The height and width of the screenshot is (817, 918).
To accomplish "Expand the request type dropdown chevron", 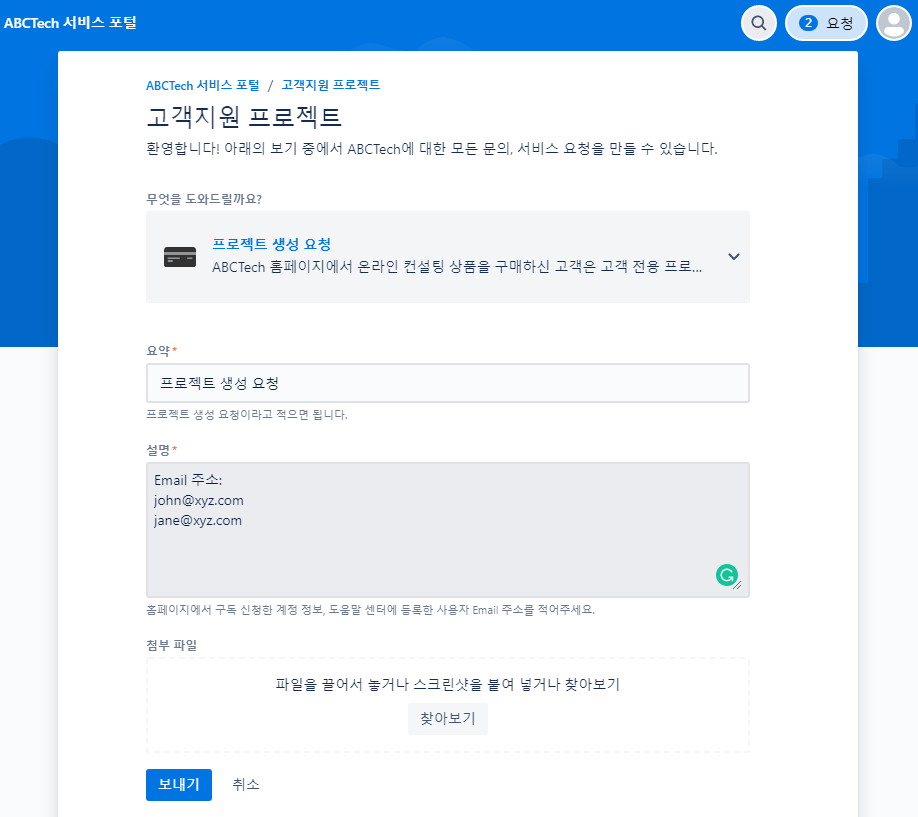I will 734,257.
